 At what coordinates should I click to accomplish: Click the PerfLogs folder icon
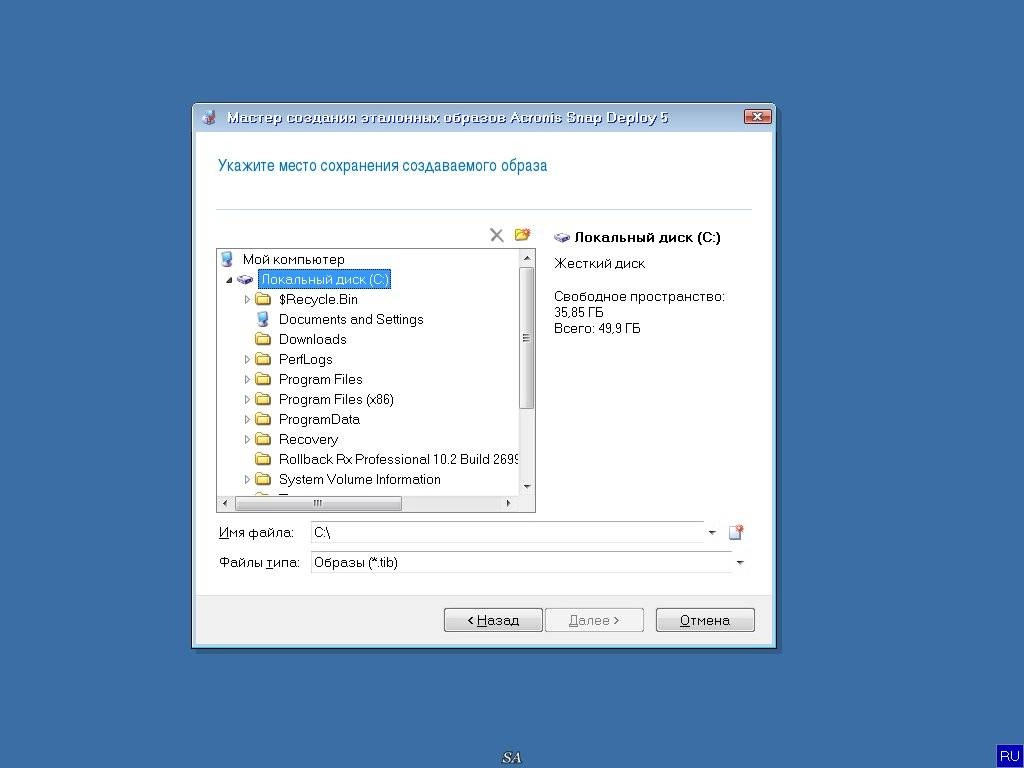[x=263, y=359]
